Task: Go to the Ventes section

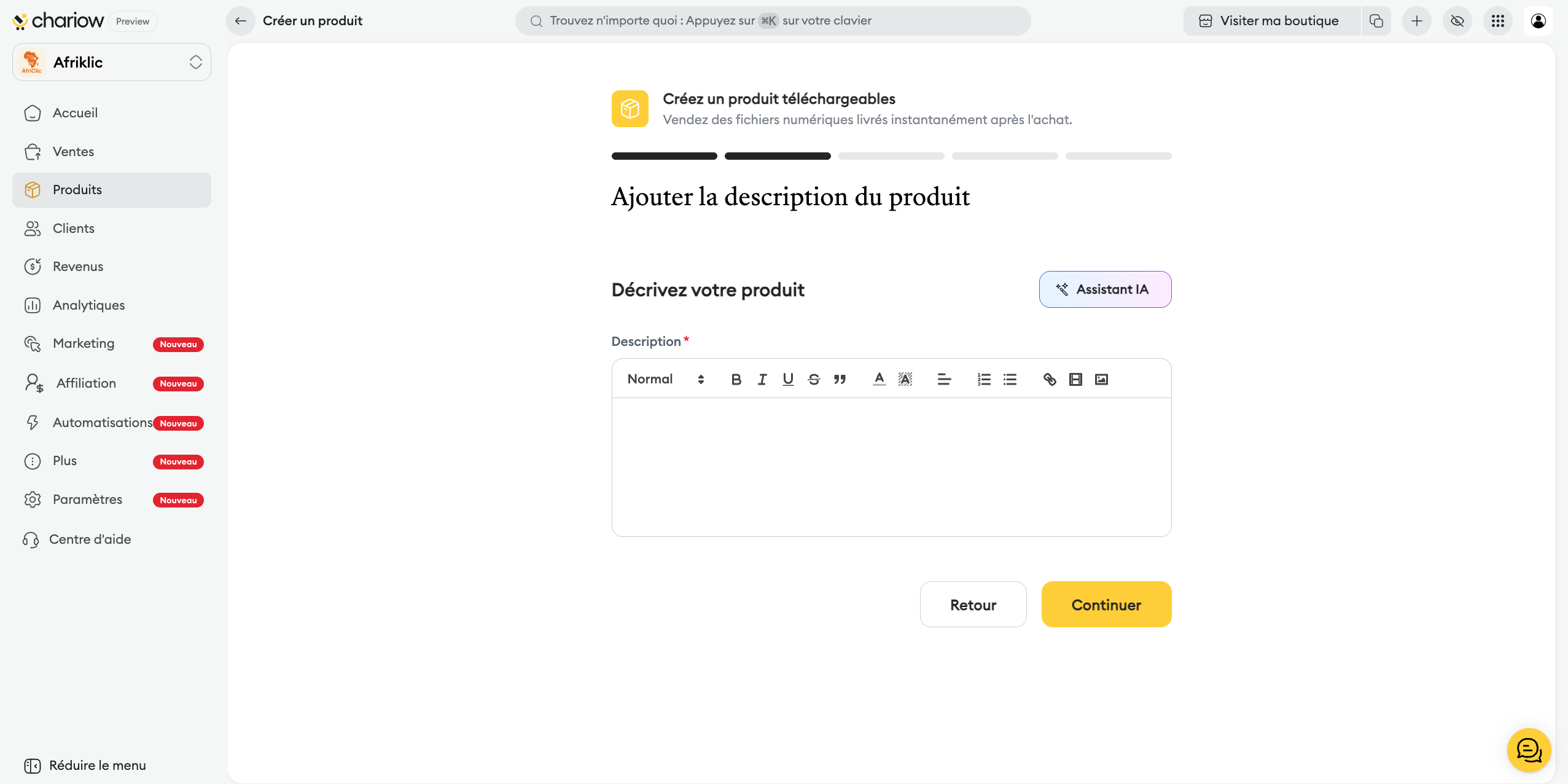Action: tap(73, 151)
